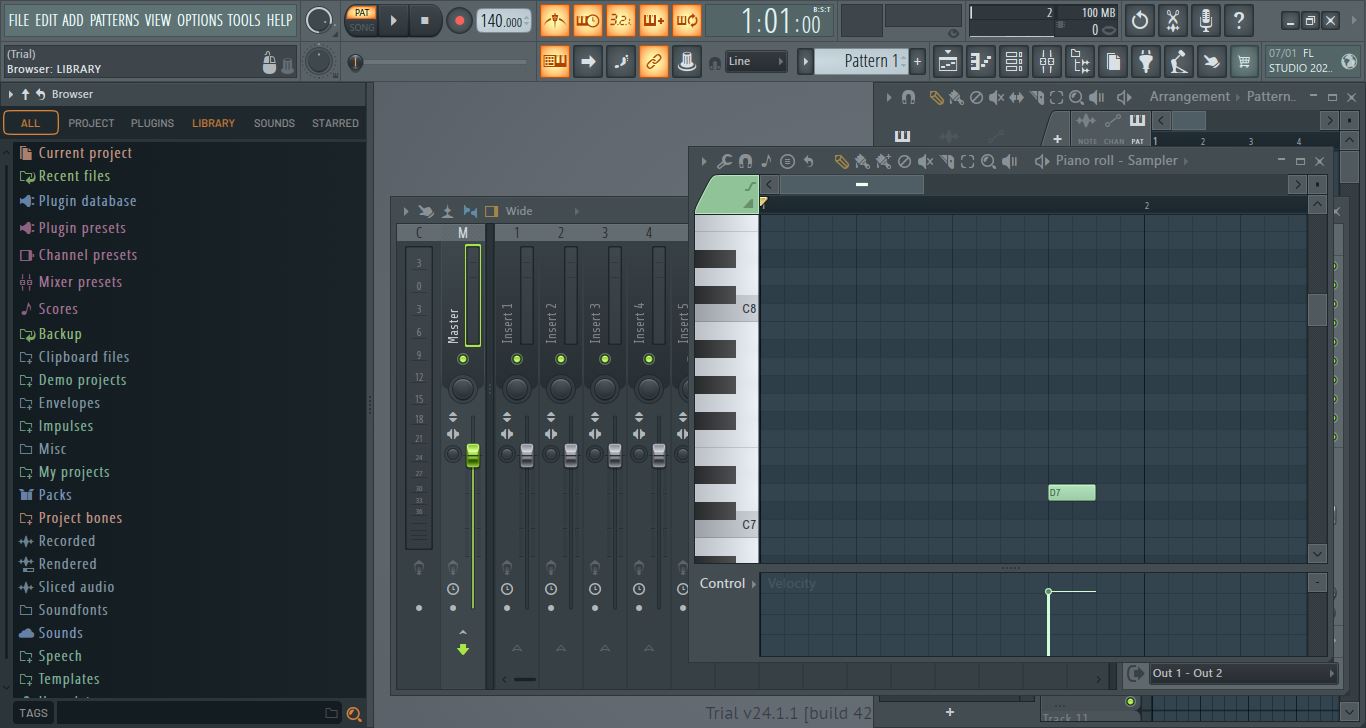
Task: Select Piano roll mute tool
Action: (925, 161)
